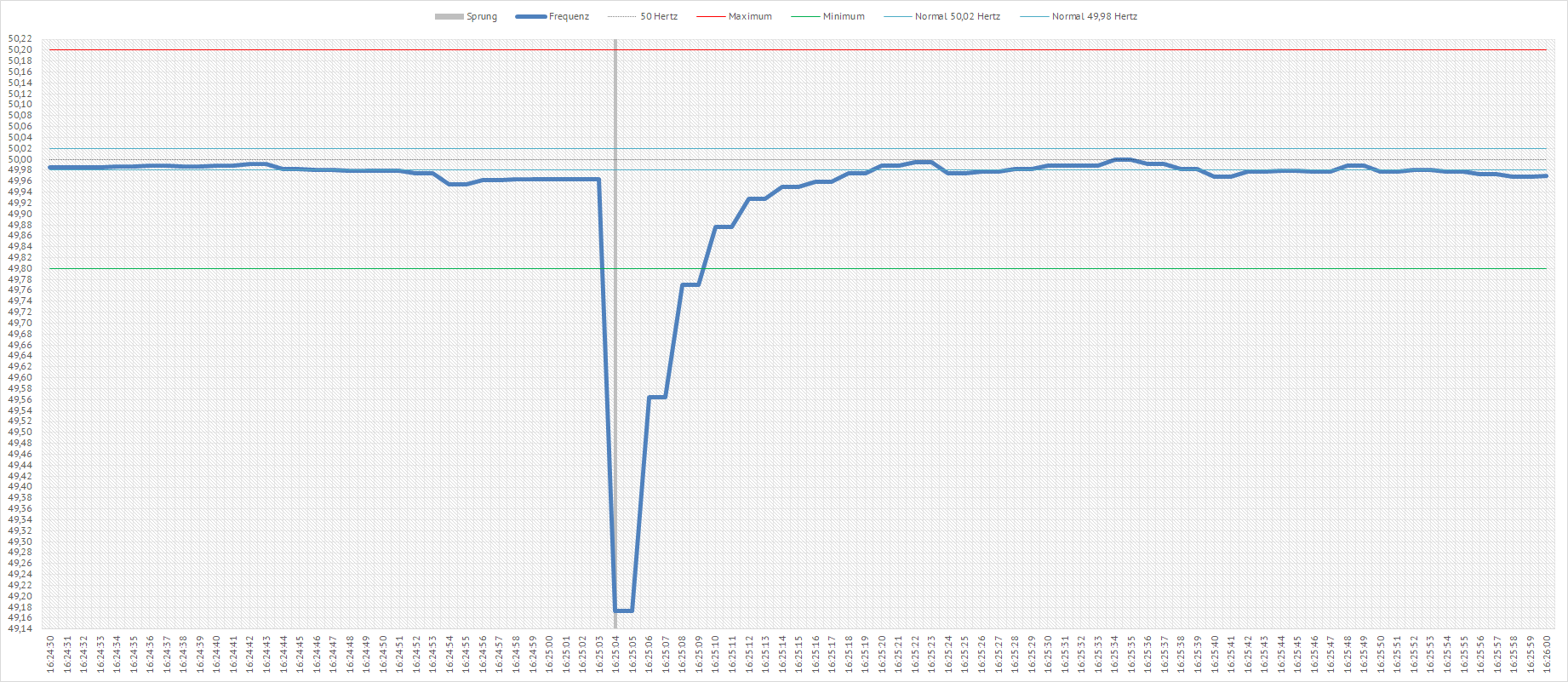The width and height of the screenshot is (1568, 682).
Task: Click the frequency curve's lowest flat point
Action: pyautogui.click(x=623, y=610)
